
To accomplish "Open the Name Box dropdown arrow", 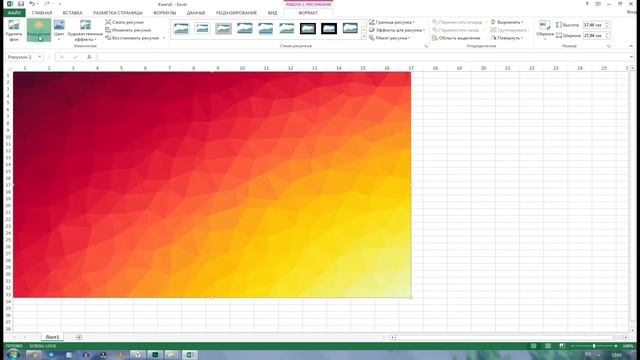I will (40, 57).
